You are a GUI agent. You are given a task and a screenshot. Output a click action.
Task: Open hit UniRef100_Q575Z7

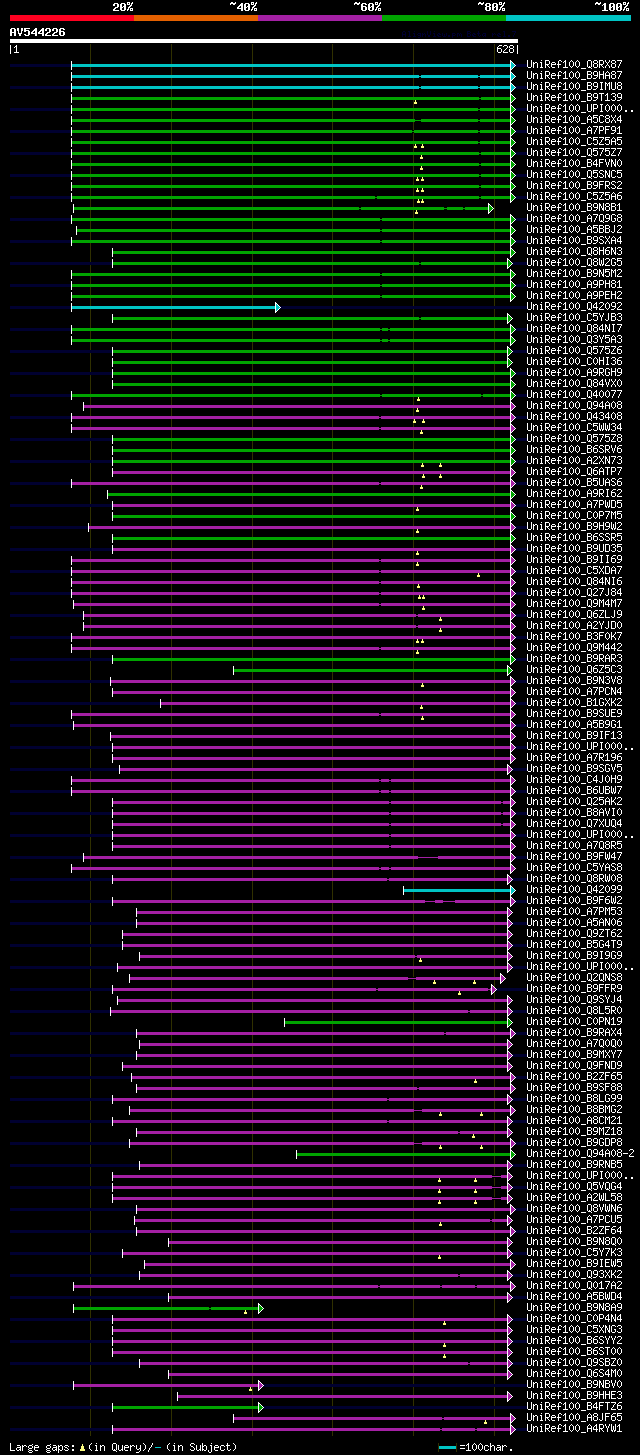574,153
